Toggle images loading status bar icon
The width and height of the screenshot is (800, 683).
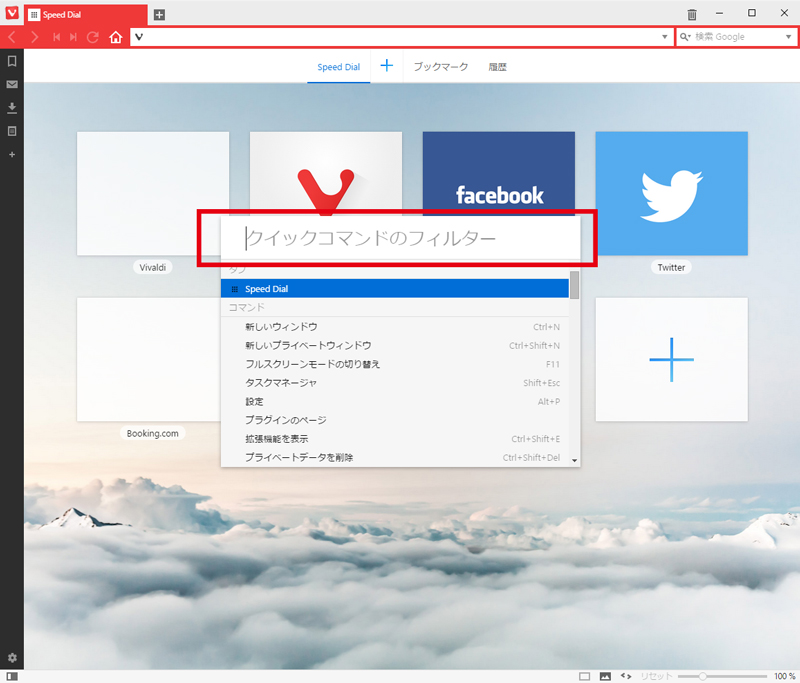605,676
